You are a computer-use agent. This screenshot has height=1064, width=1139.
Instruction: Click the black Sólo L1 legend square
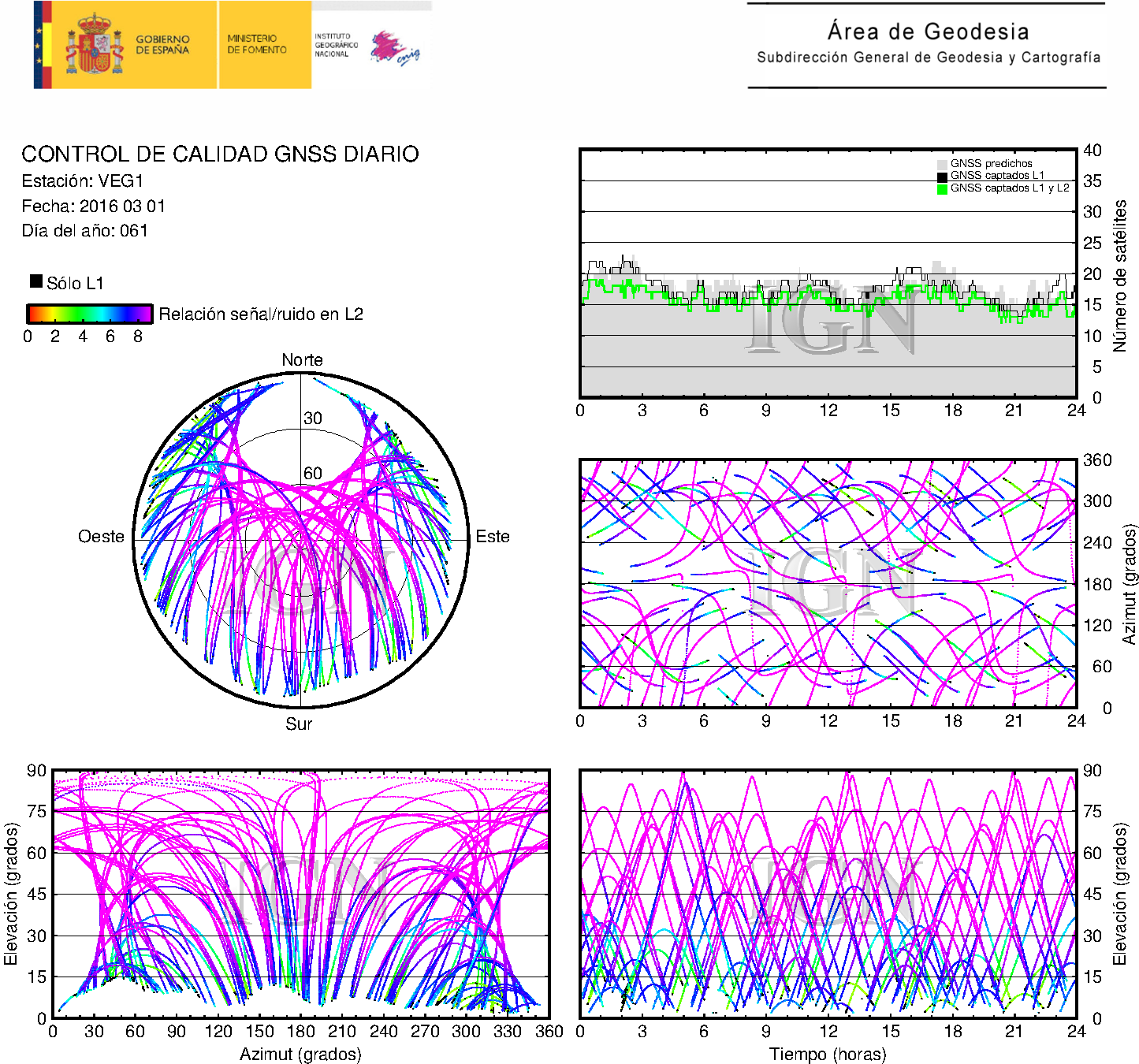click(36, 281)
